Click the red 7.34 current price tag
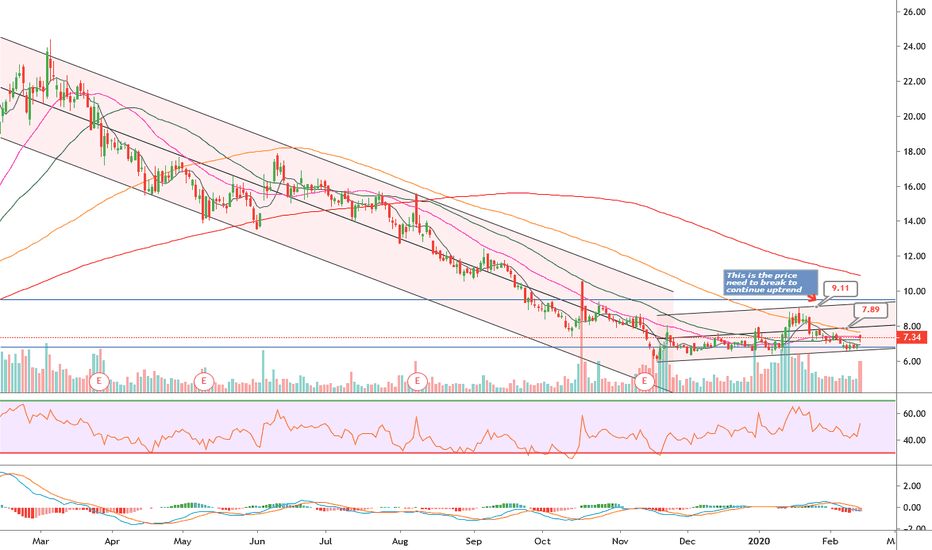Image resolution: width=932 pixels, height=550 pixels. coord(911,337)
